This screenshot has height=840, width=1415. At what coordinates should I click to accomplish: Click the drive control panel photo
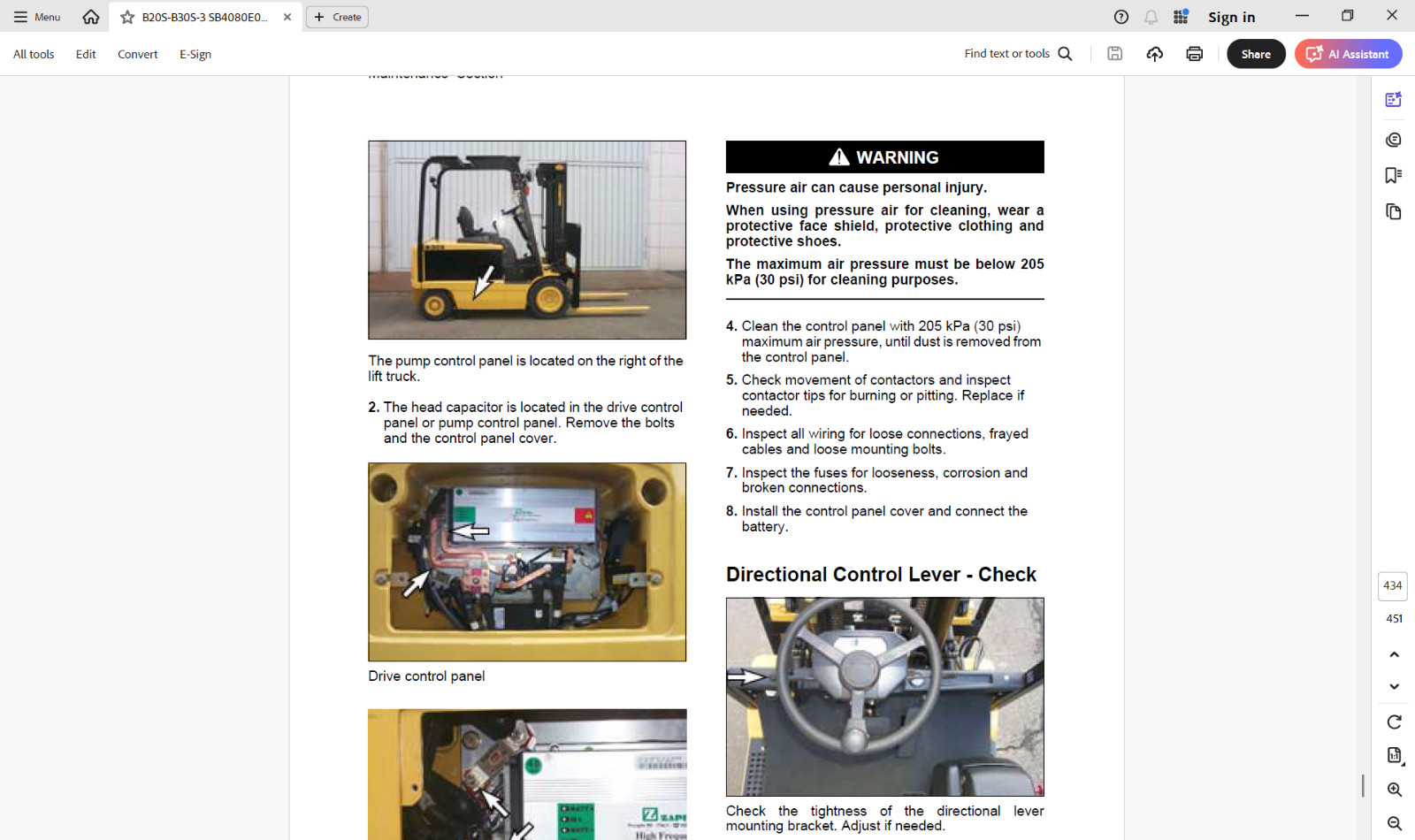click(x=527, y=561)
